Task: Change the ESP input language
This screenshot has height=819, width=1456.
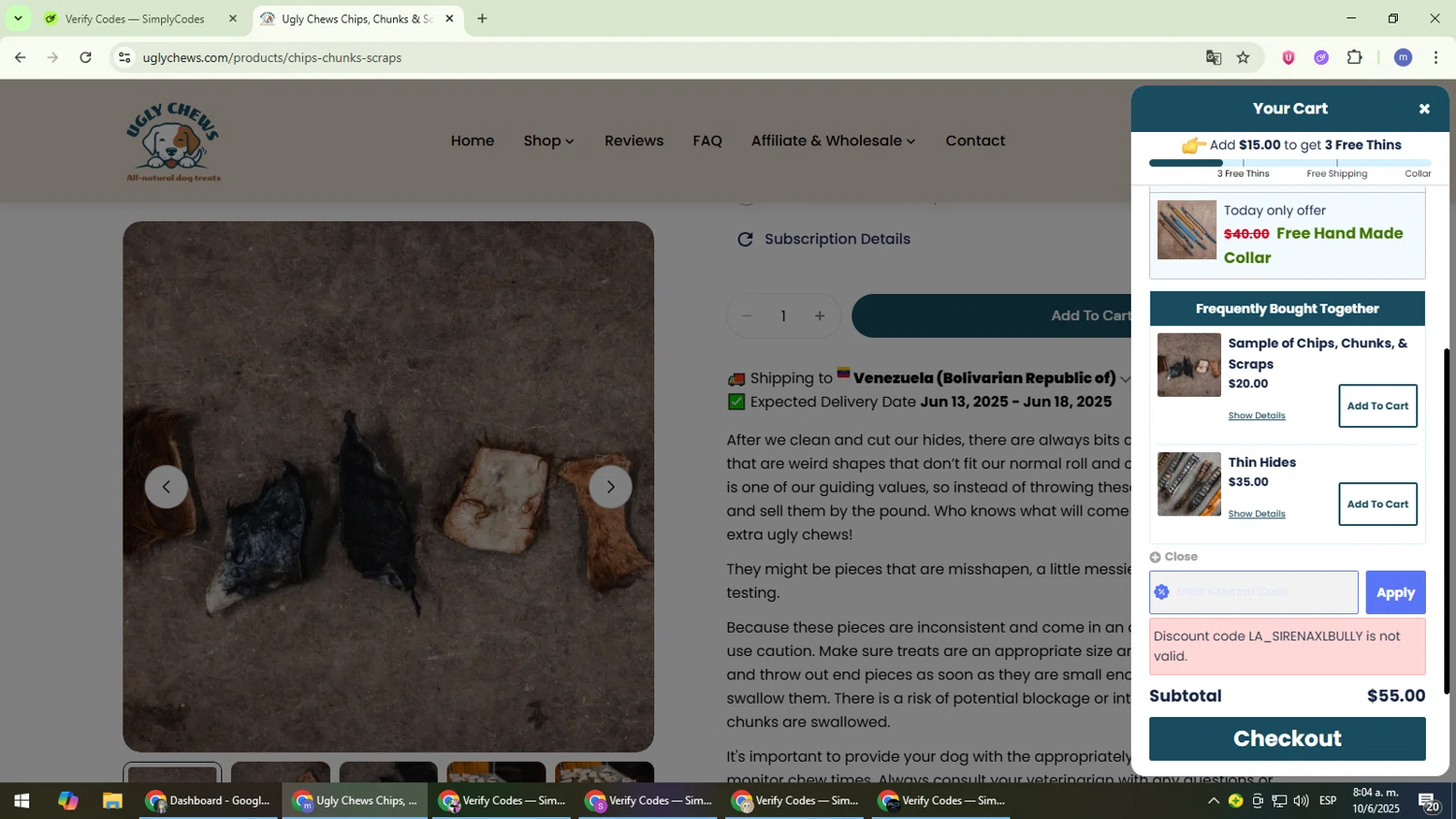Action: [x=1329, y=802]
